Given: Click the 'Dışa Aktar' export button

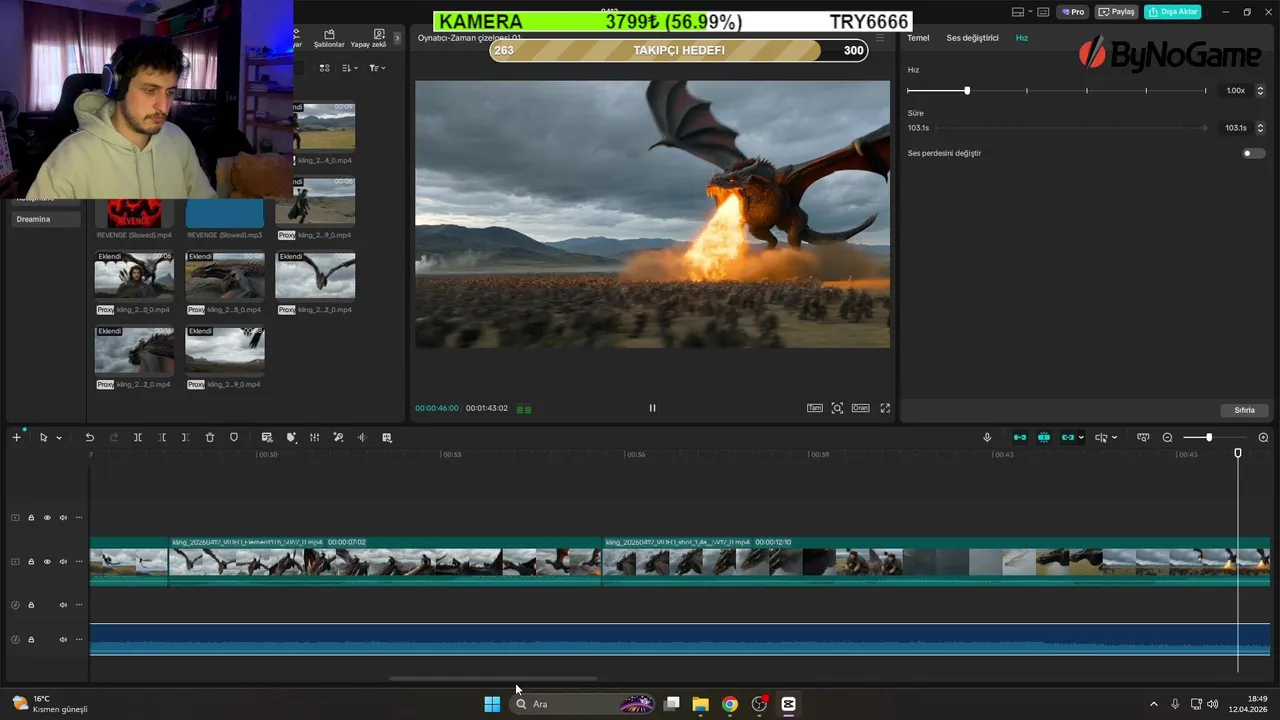Looking at the screenshot, I should tap(1172, 12).
